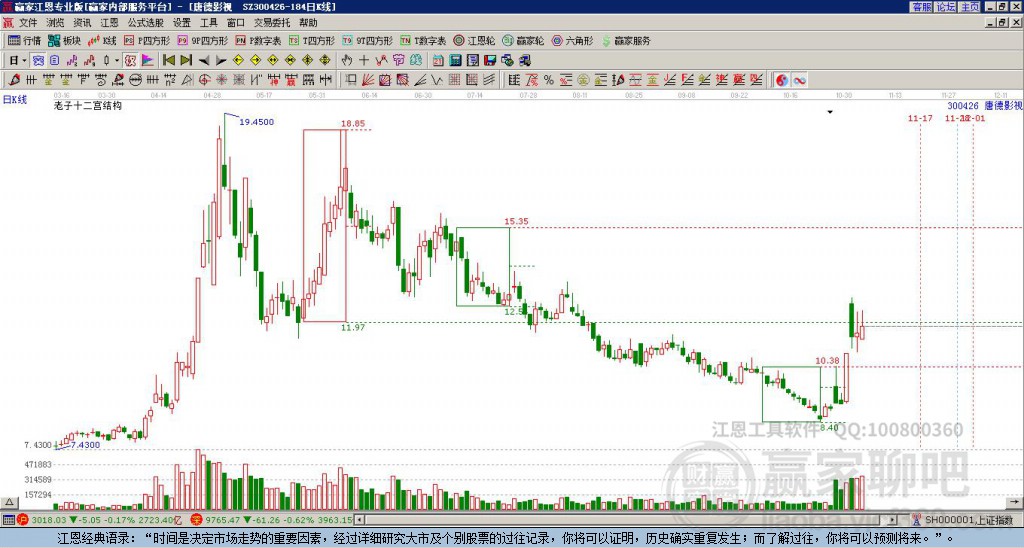Viewport: 1024px width, 548px height.
Task: Click the right-arrow button at volume panel edge
Action: 1015,502
